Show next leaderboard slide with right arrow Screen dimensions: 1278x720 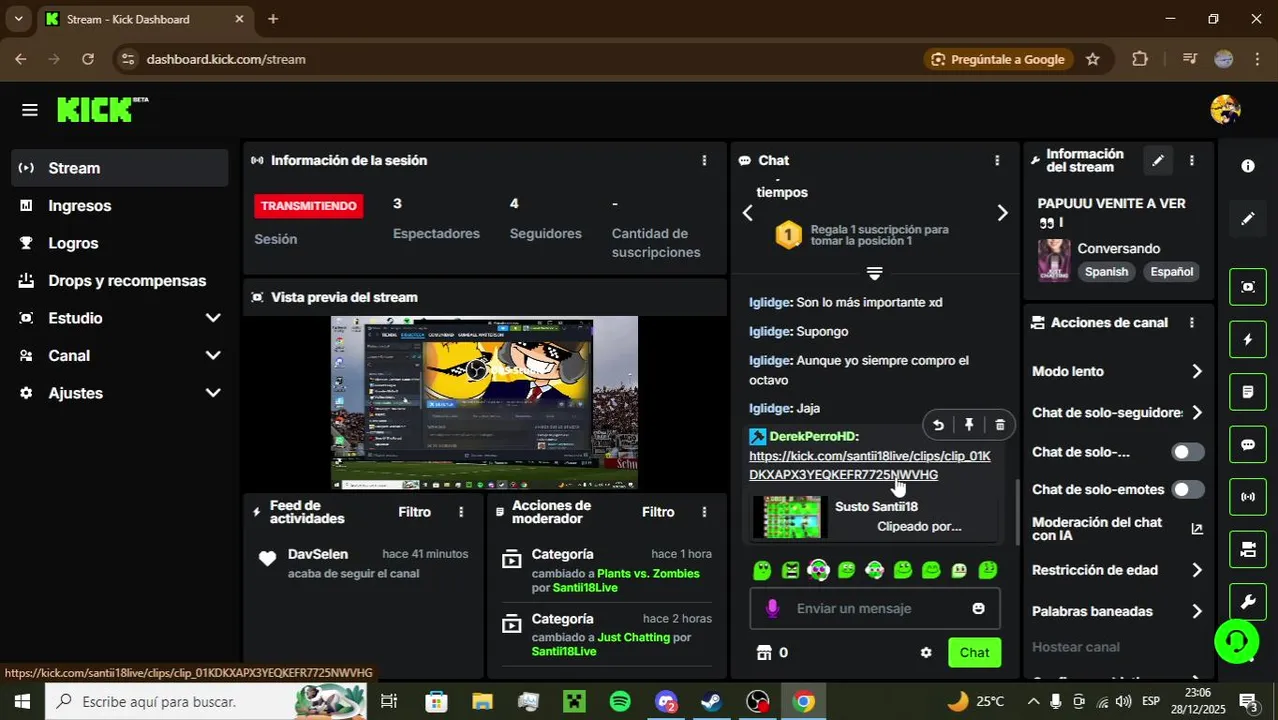[x=1002, y=212]
